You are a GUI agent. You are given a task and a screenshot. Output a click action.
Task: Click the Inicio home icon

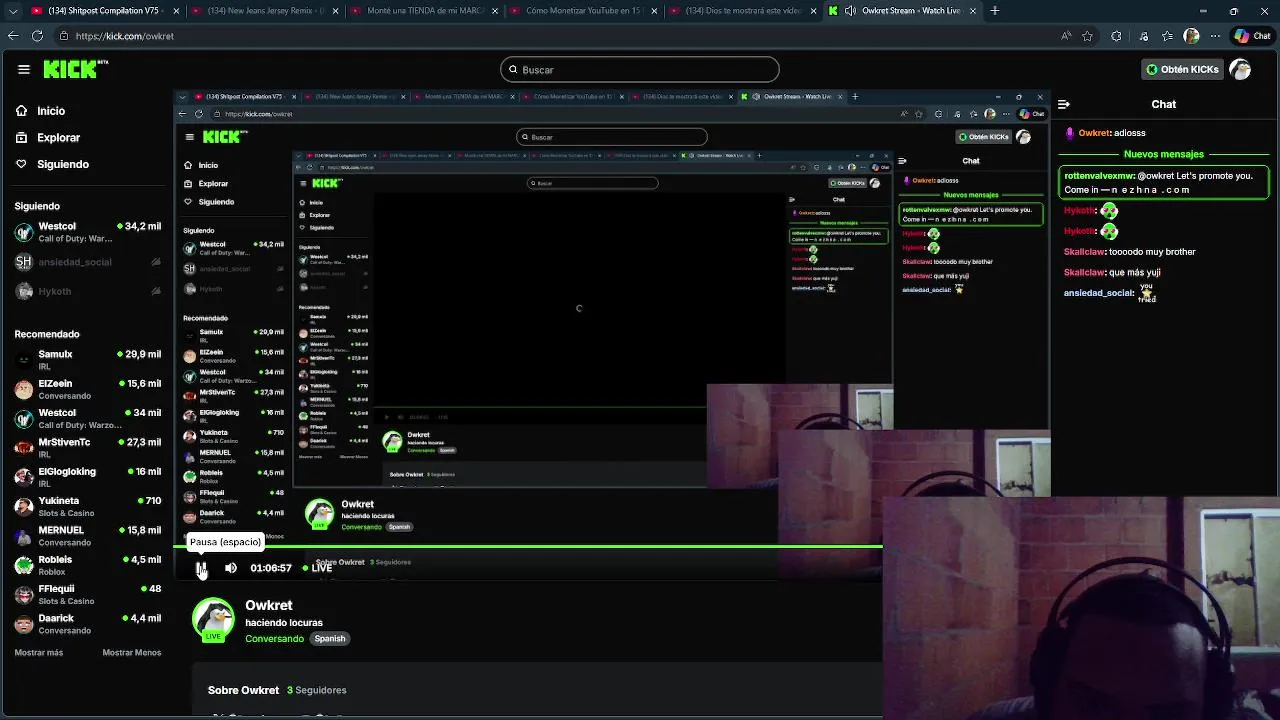tap(22, 111)
